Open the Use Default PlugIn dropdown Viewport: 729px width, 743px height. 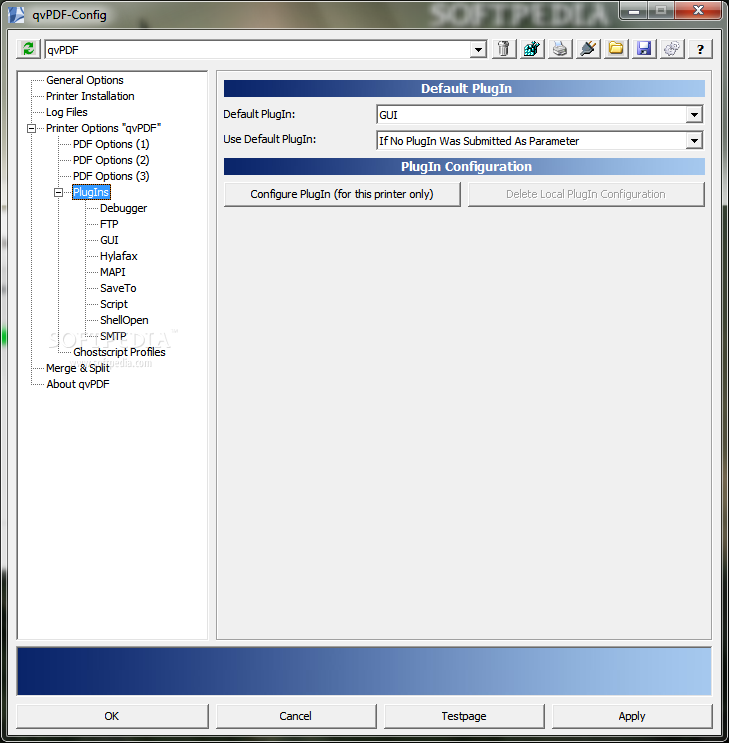click(694, 141)
